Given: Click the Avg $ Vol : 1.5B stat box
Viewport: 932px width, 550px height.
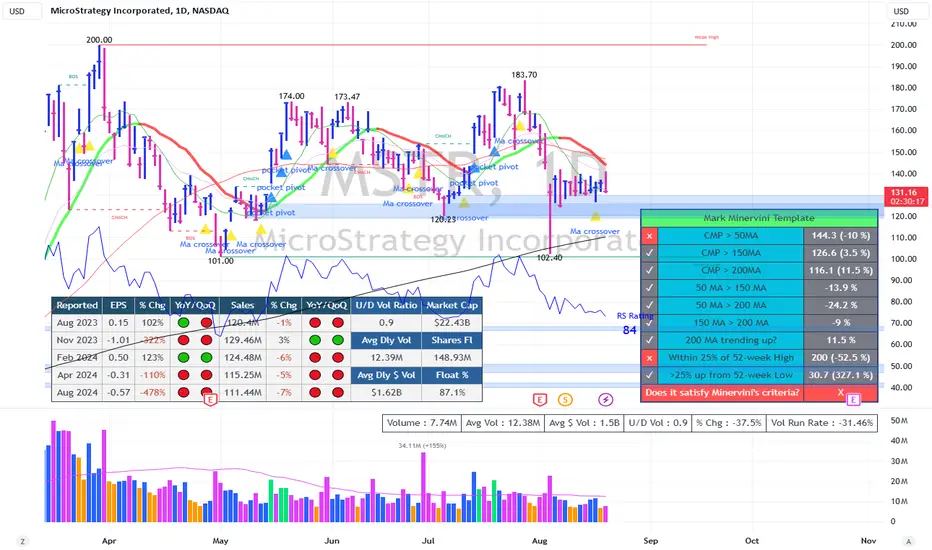Looking at the screenshot, I should coord(584,423).
